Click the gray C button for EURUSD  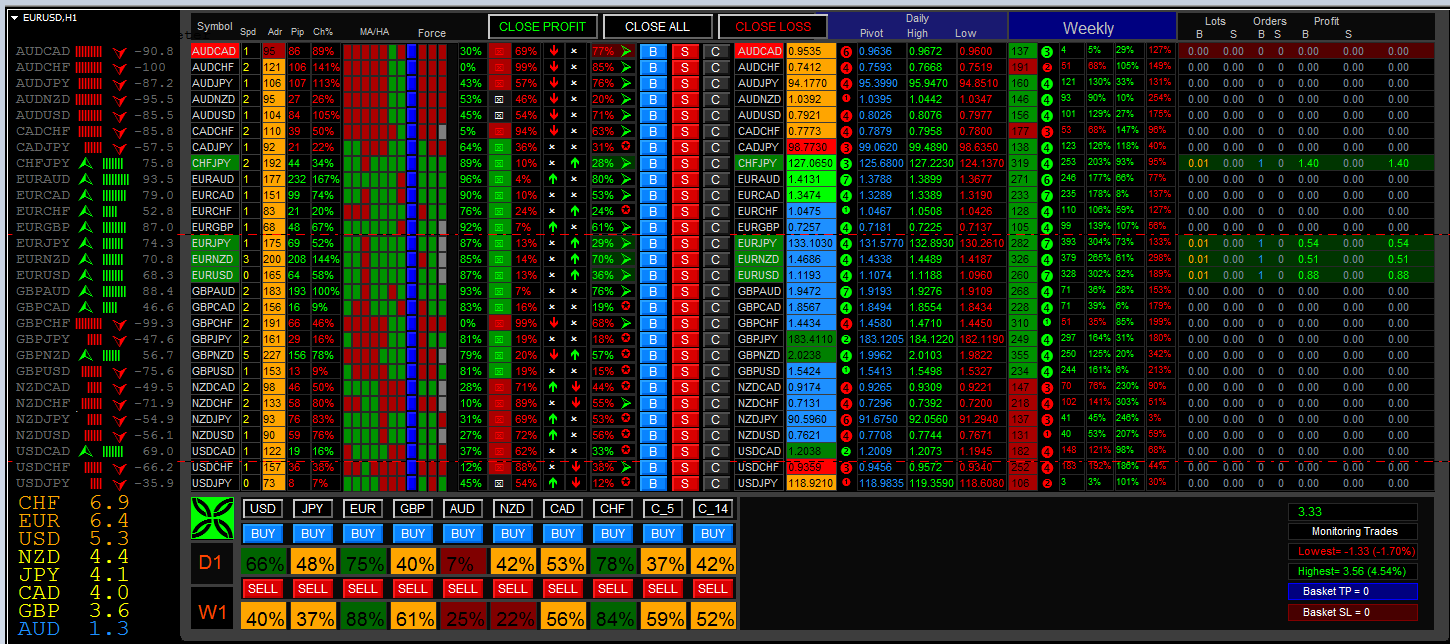pyautogui.click(x=716, y=275)
